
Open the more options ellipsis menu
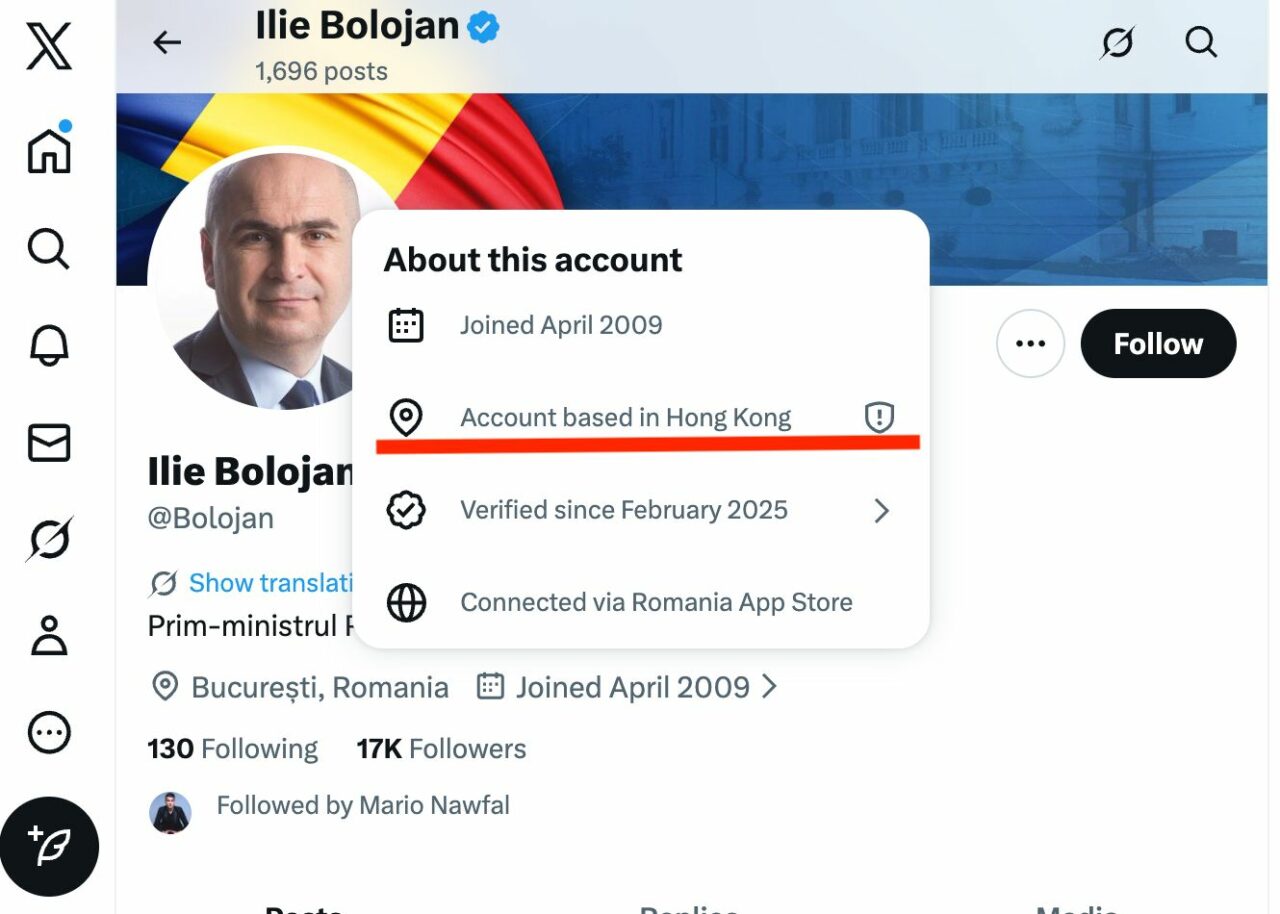[x=1031, y=343]
